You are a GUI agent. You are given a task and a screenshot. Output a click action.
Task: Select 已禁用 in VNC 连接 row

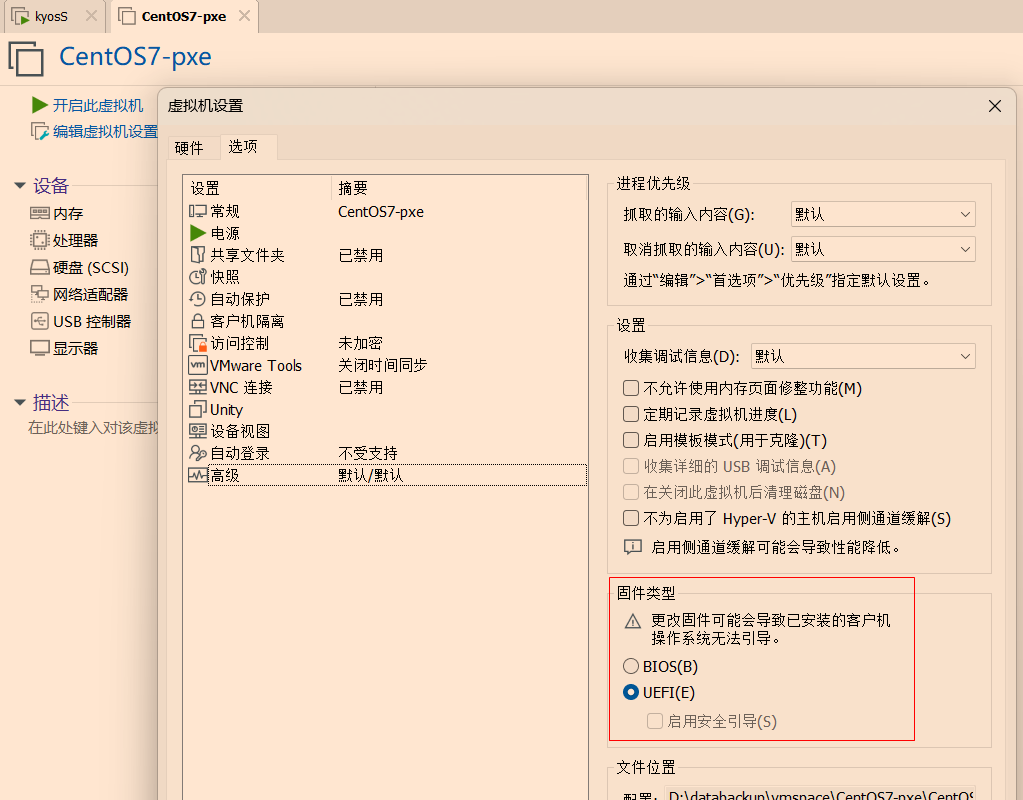(361, 387)
